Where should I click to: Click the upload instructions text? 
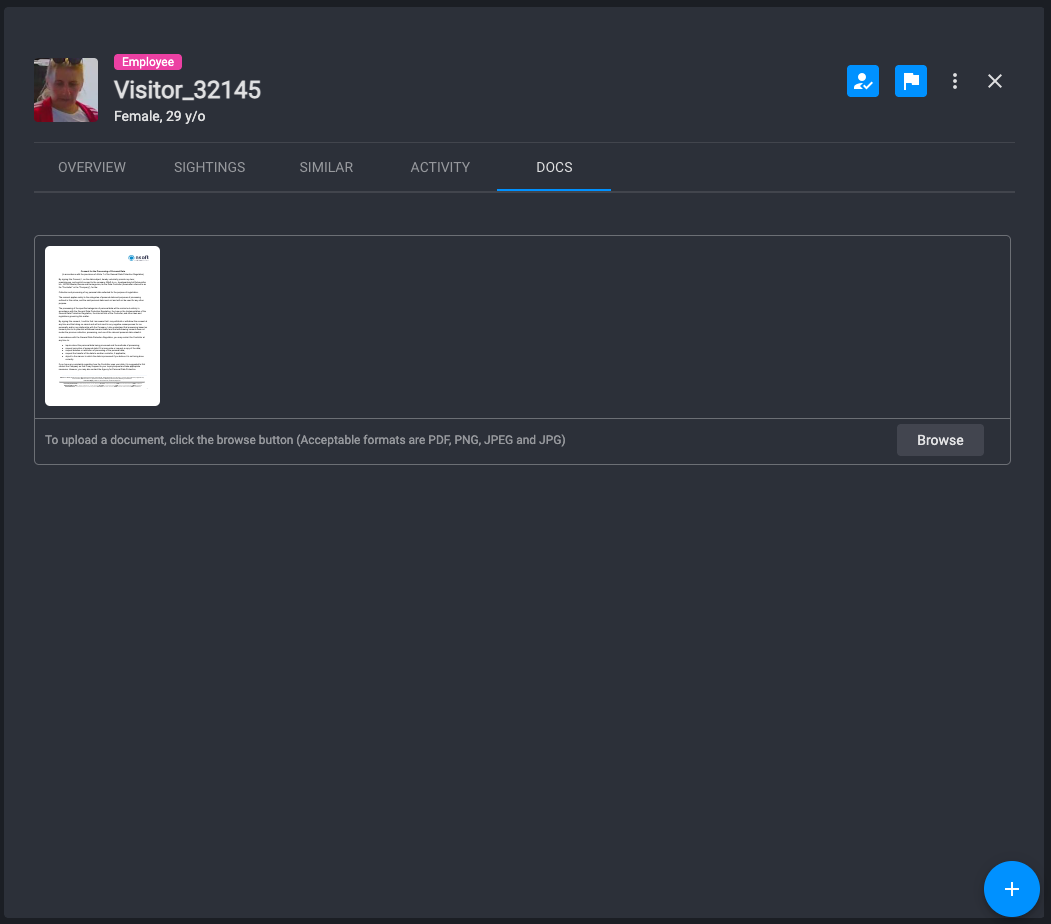pos(305,440)
